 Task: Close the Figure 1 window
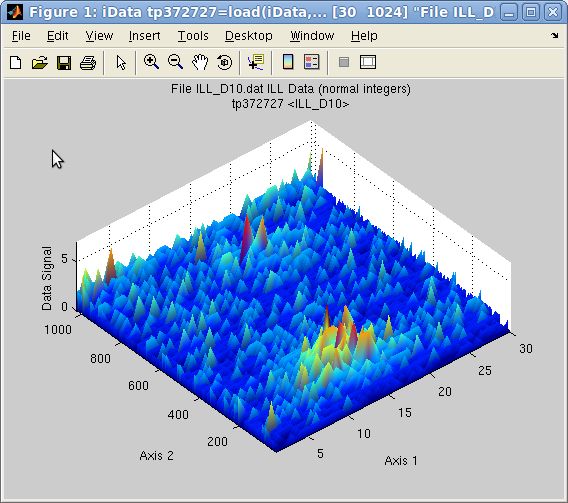coord(553,12)
